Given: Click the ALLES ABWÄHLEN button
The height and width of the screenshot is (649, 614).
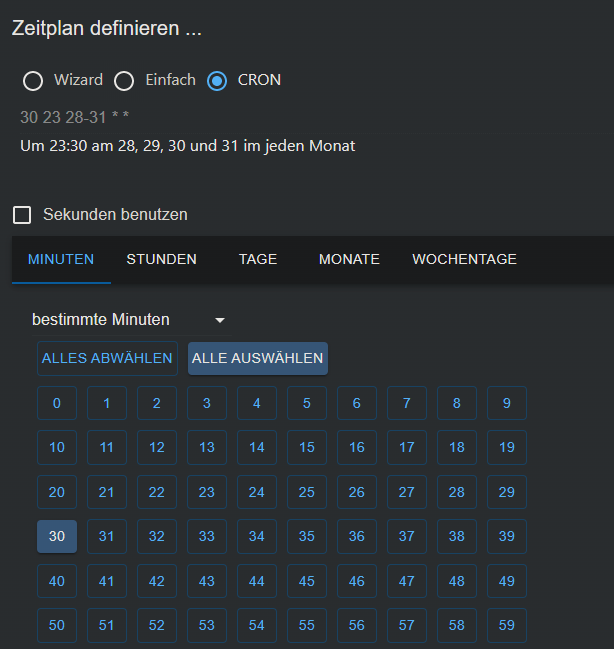Looking at the screenshot, I should (x=107, y=358).
